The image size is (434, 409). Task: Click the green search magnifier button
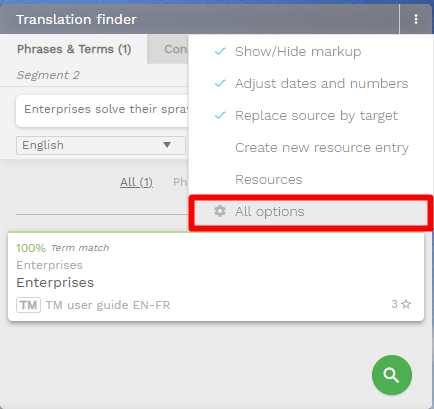tap(392, 375)
